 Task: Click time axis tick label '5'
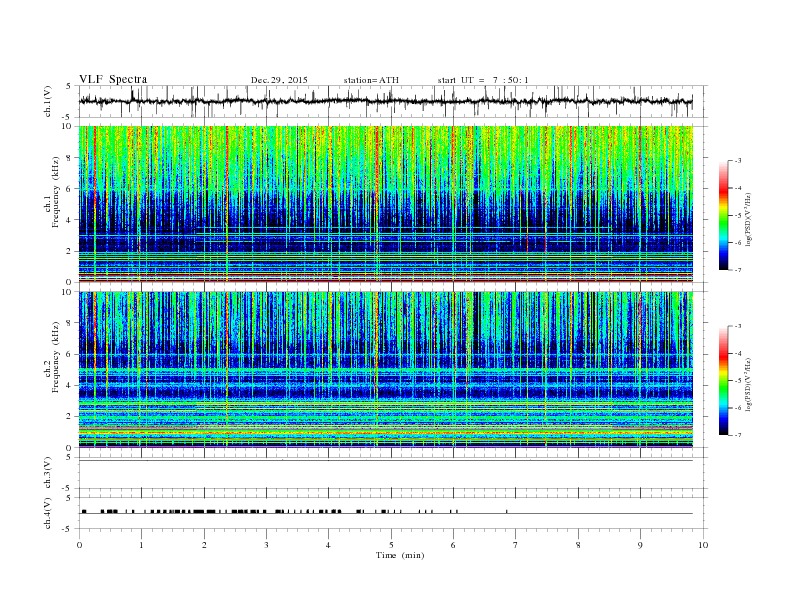[x=391, y=545]
